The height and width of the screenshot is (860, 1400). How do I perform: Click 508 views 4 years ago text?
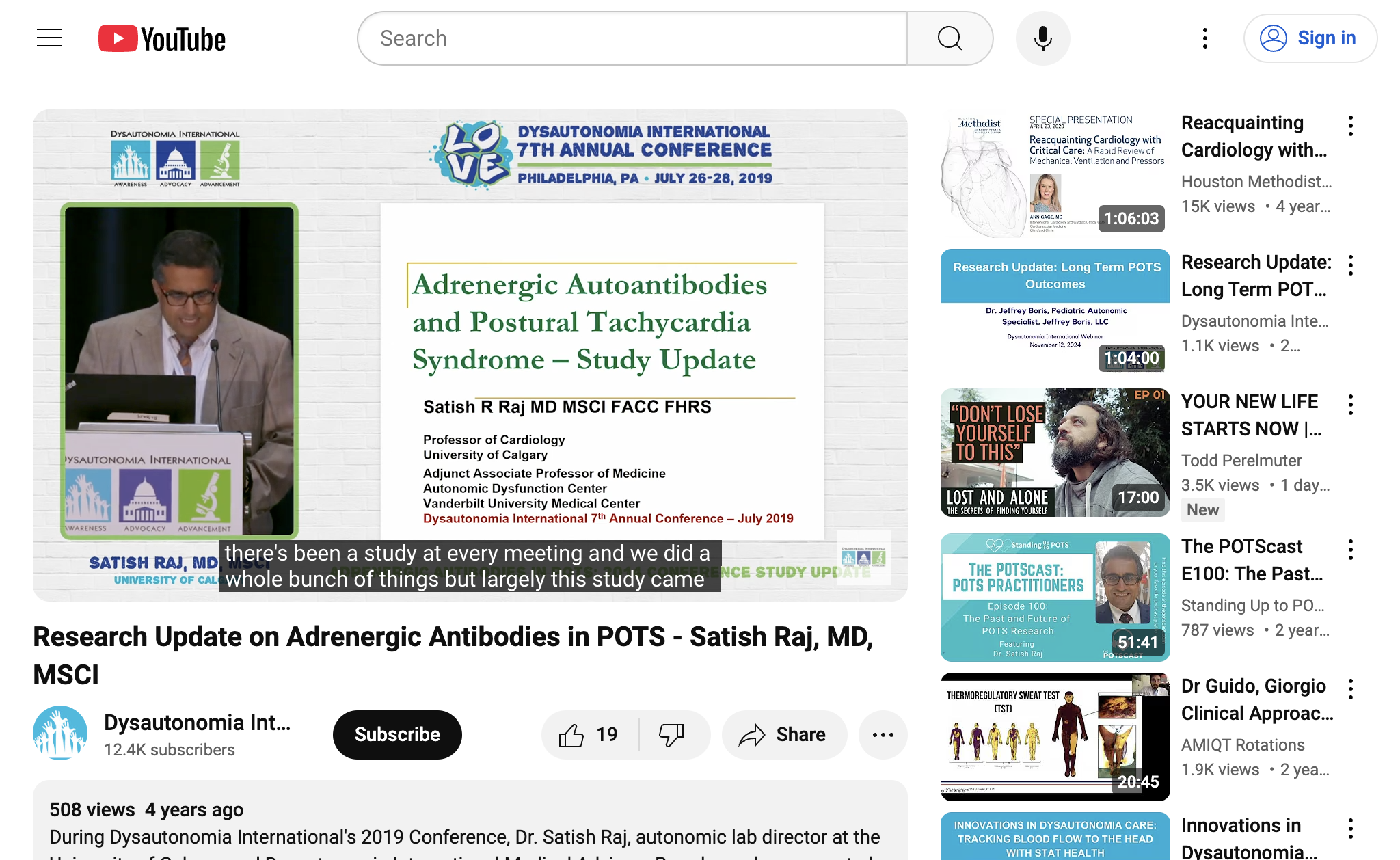[146, 810]
